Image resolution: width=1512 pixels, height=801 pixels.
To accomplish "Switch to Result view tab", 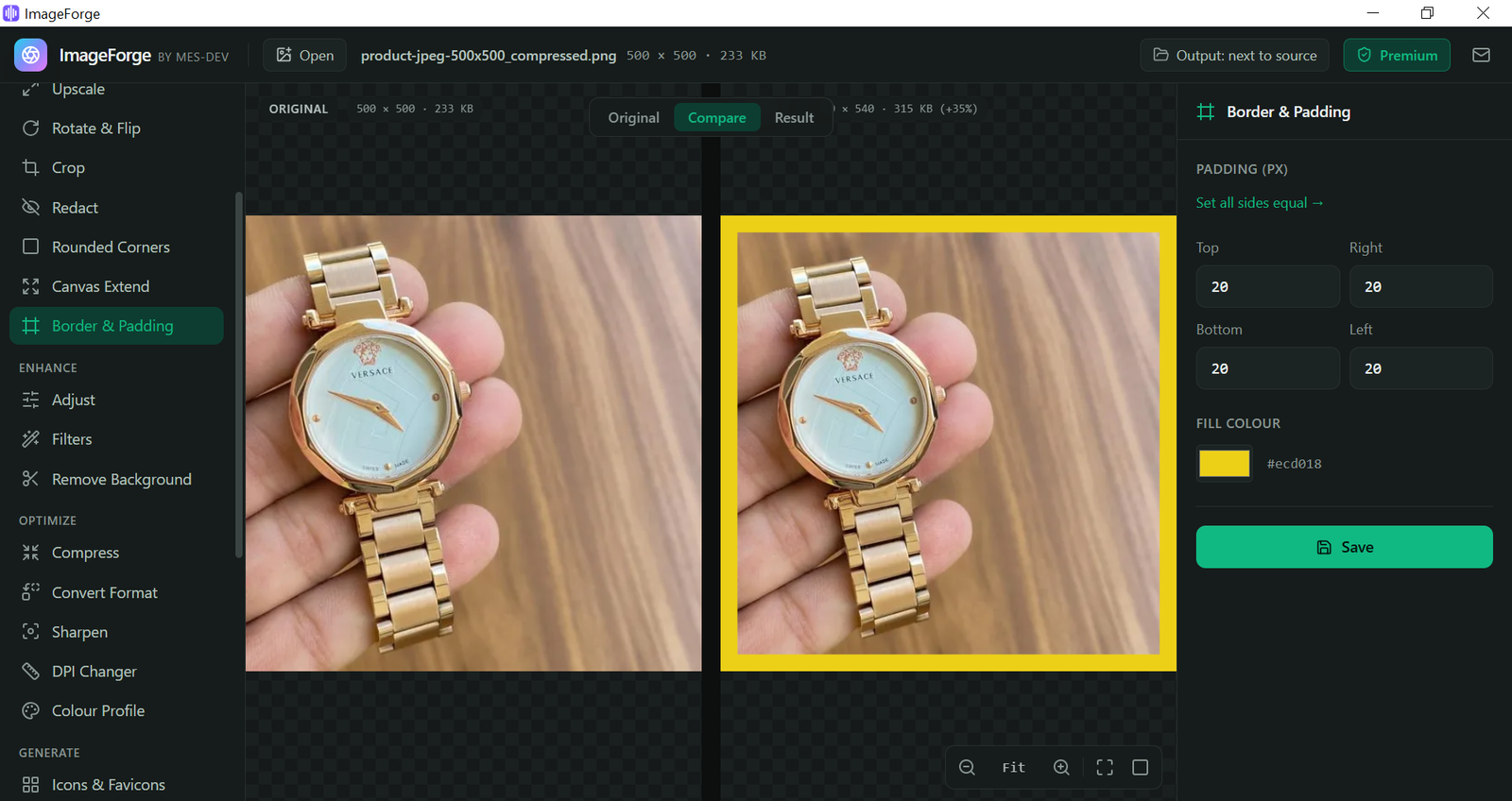I will pos(794,117).
